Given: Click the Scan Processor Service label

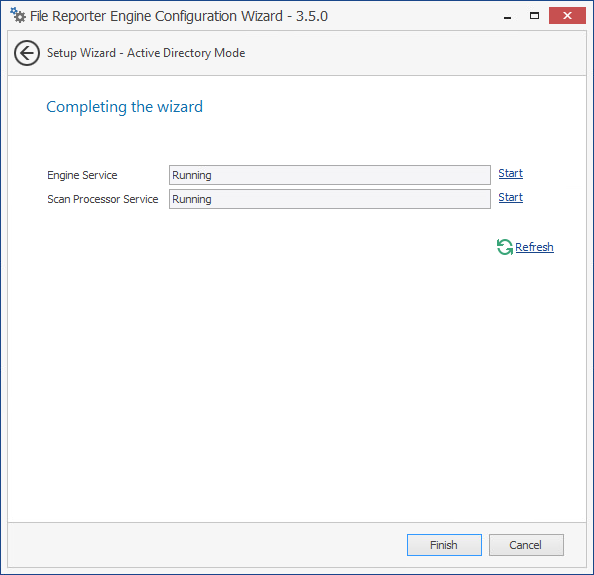Looking at the screenshot, I should [x=103, y=199].
